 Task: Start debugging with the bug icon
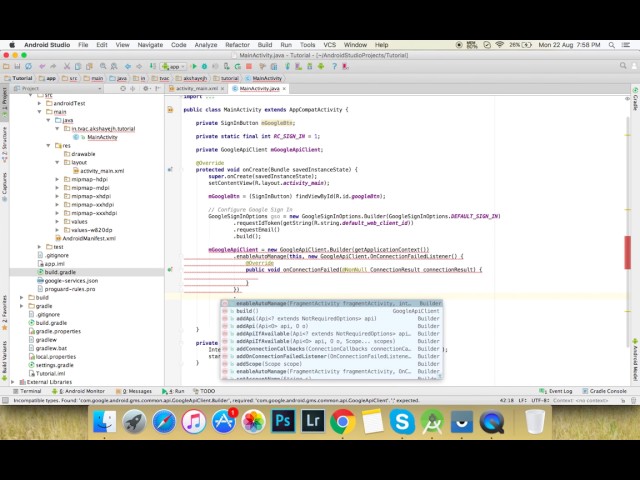coord(204,66)
